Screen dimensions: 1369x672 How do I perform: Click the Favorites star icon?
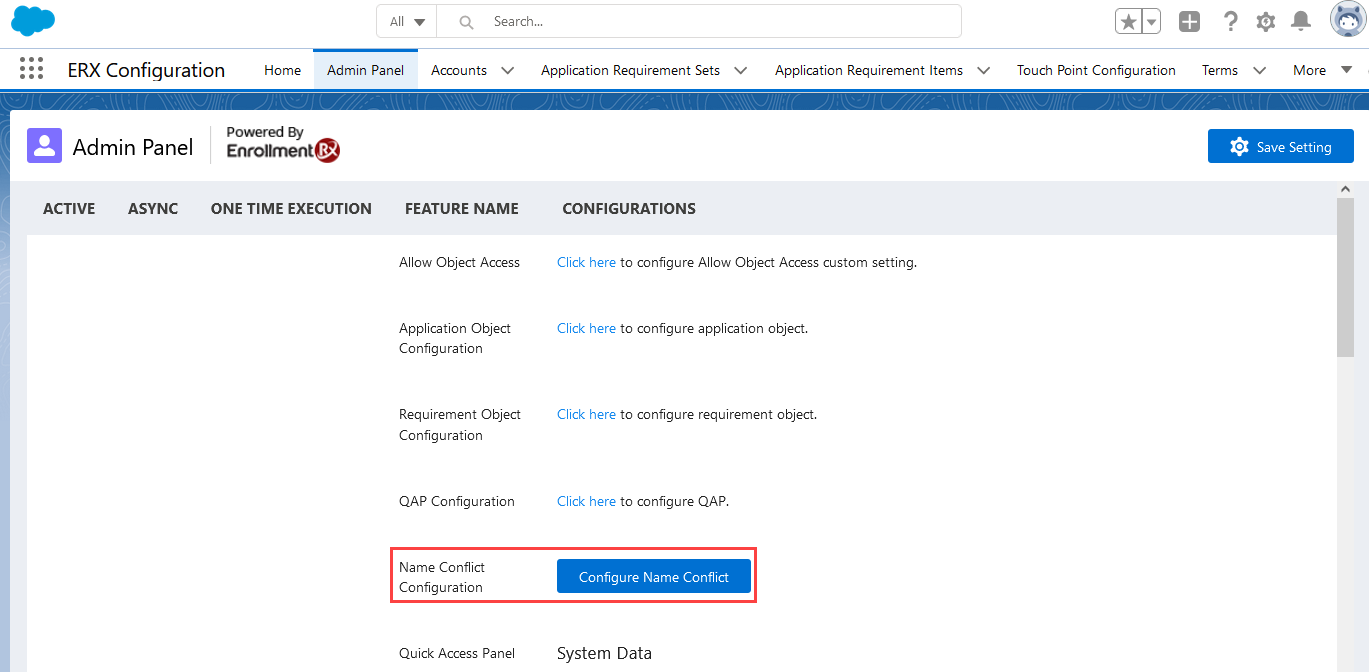1128,22
